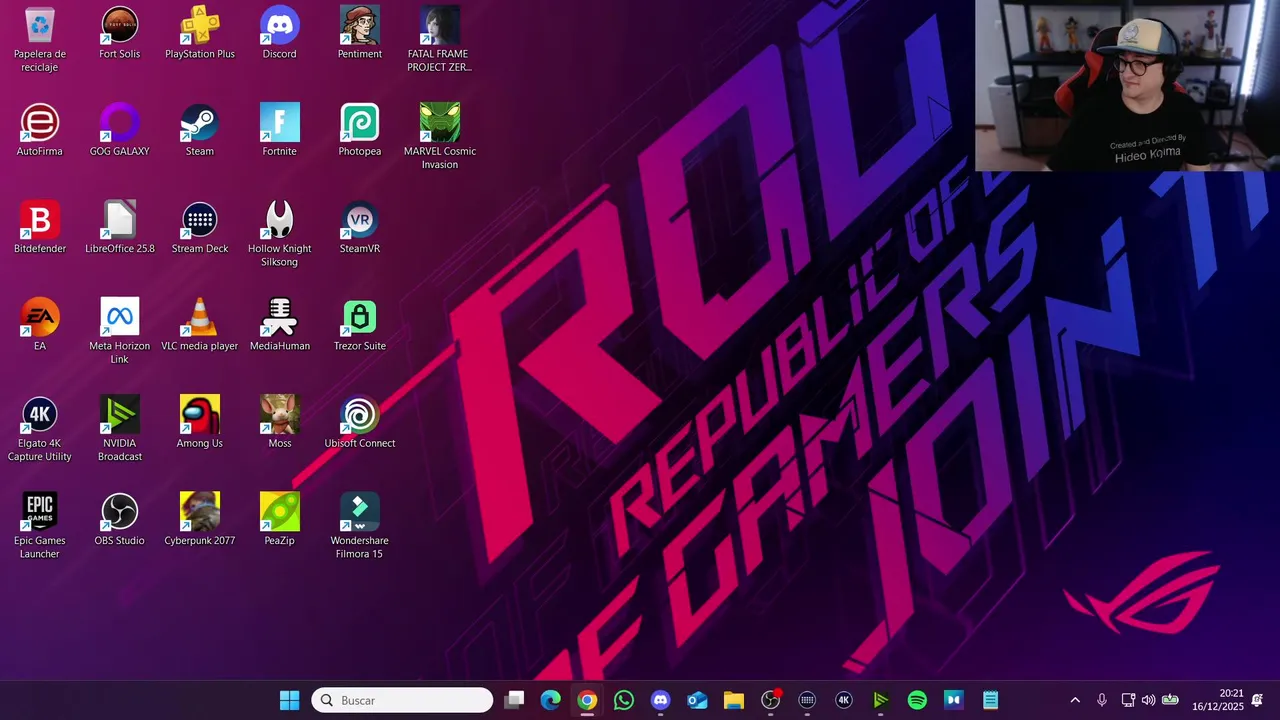Select the VLC media player shortcut

pyautogui.click(x=200, y=324)
